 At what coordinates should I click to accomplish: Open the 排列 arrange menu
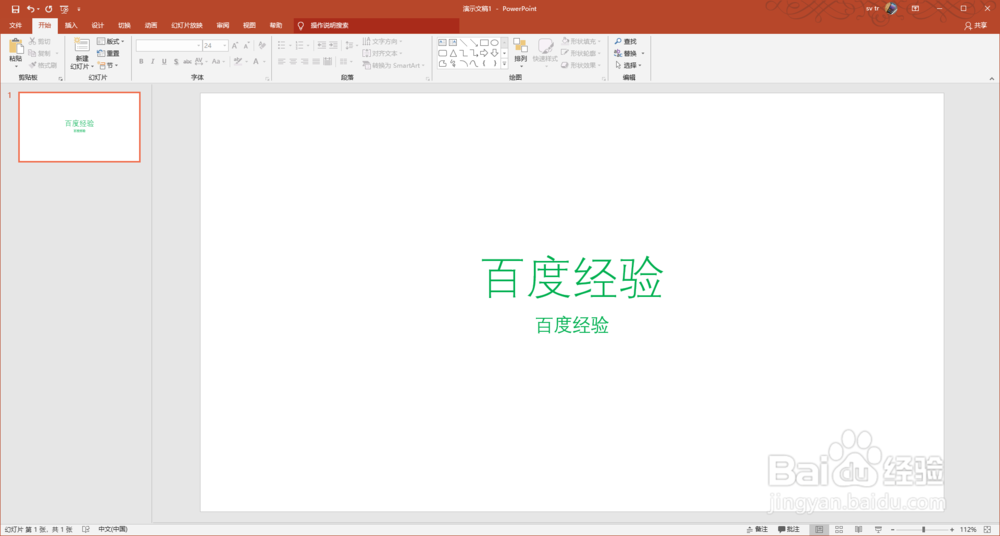520,53
